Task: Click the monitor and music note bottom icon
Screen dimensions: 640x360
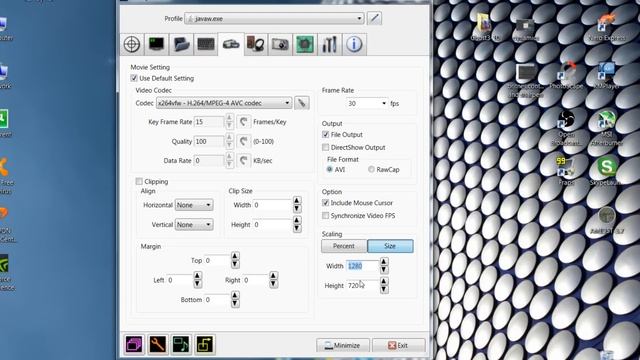Action: coord(181,344)
